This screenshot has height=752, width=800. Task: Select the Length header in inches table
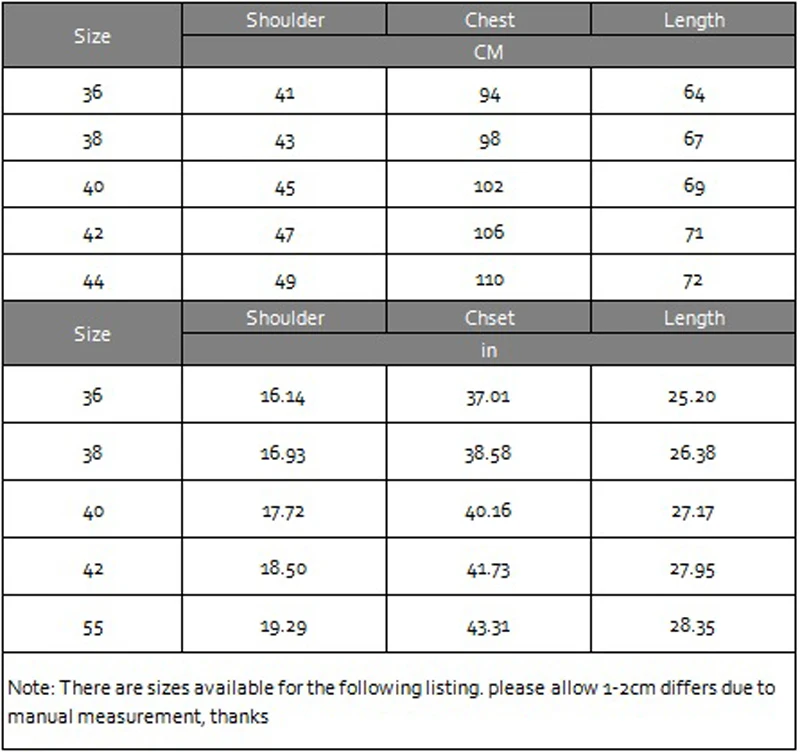pos(693,318)
